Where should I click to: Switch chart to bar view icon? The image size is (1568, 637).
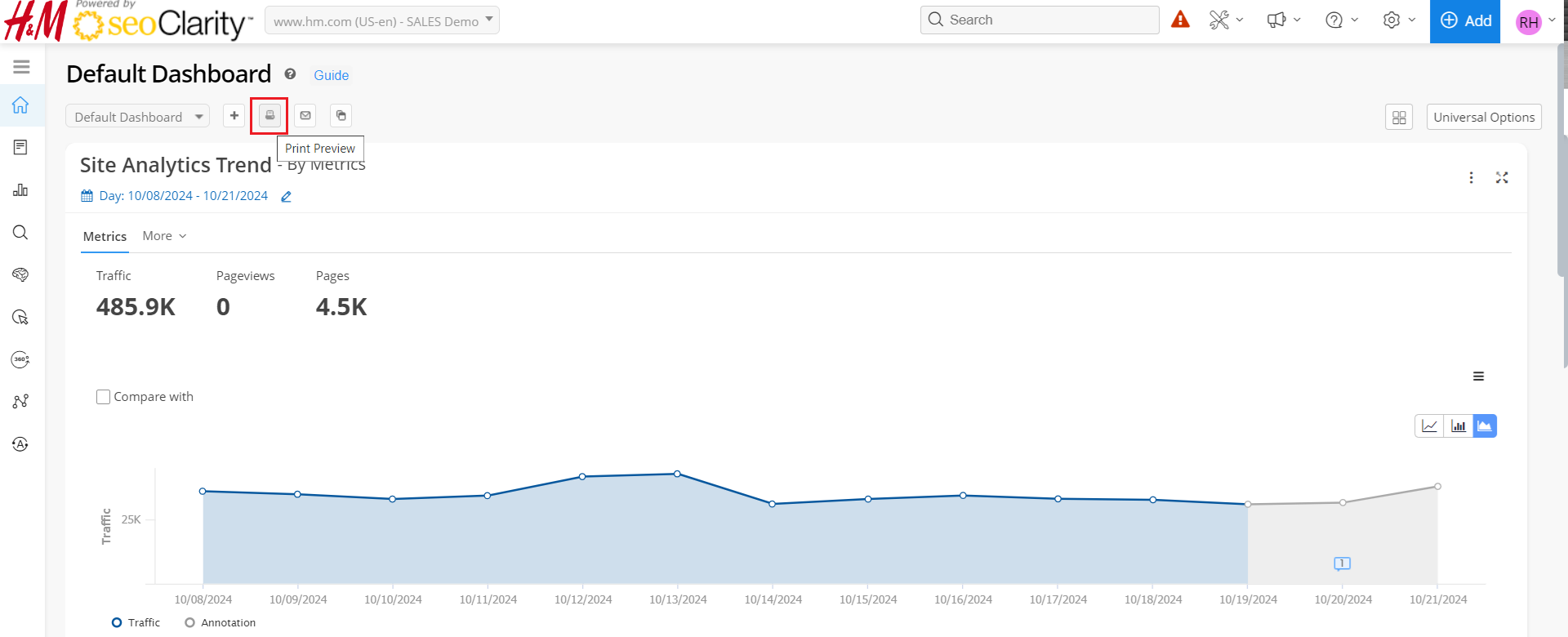coord(1458,426)
